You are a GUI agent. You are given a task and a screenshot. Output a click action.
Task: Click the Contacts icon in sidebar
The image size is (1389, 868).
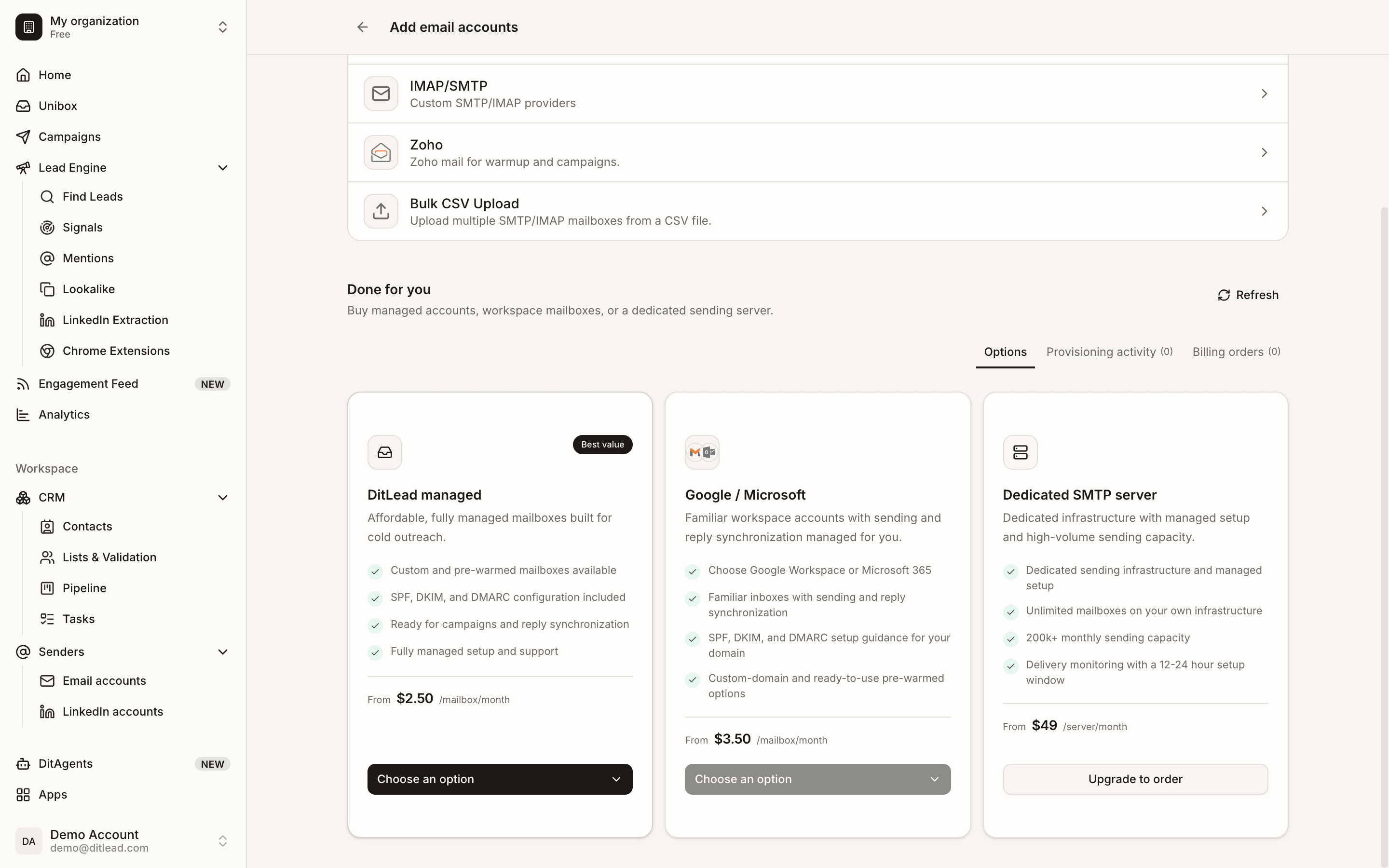pyautogui.click(x=47, y=527)
